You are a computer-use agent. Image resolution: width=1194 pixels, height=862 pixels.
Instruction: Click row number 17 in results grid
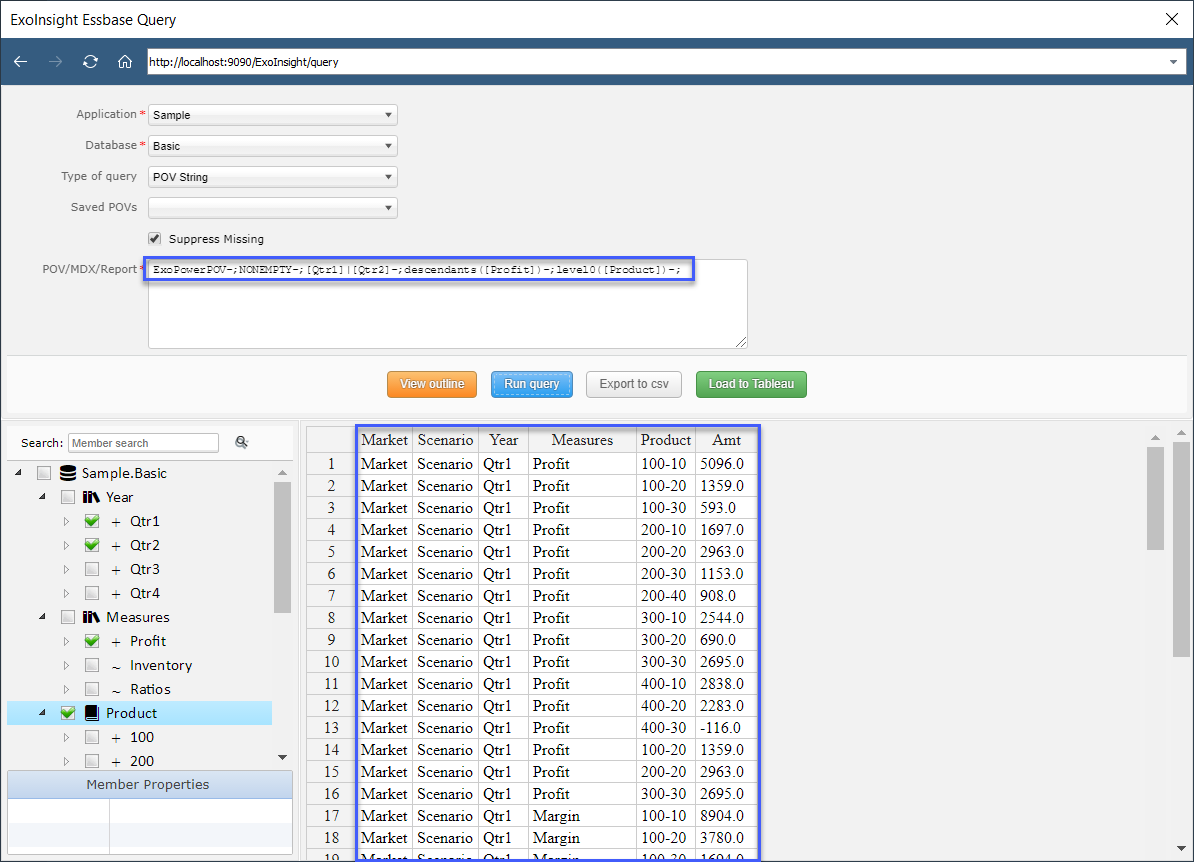pyautogui.click(x=331, y=816)
